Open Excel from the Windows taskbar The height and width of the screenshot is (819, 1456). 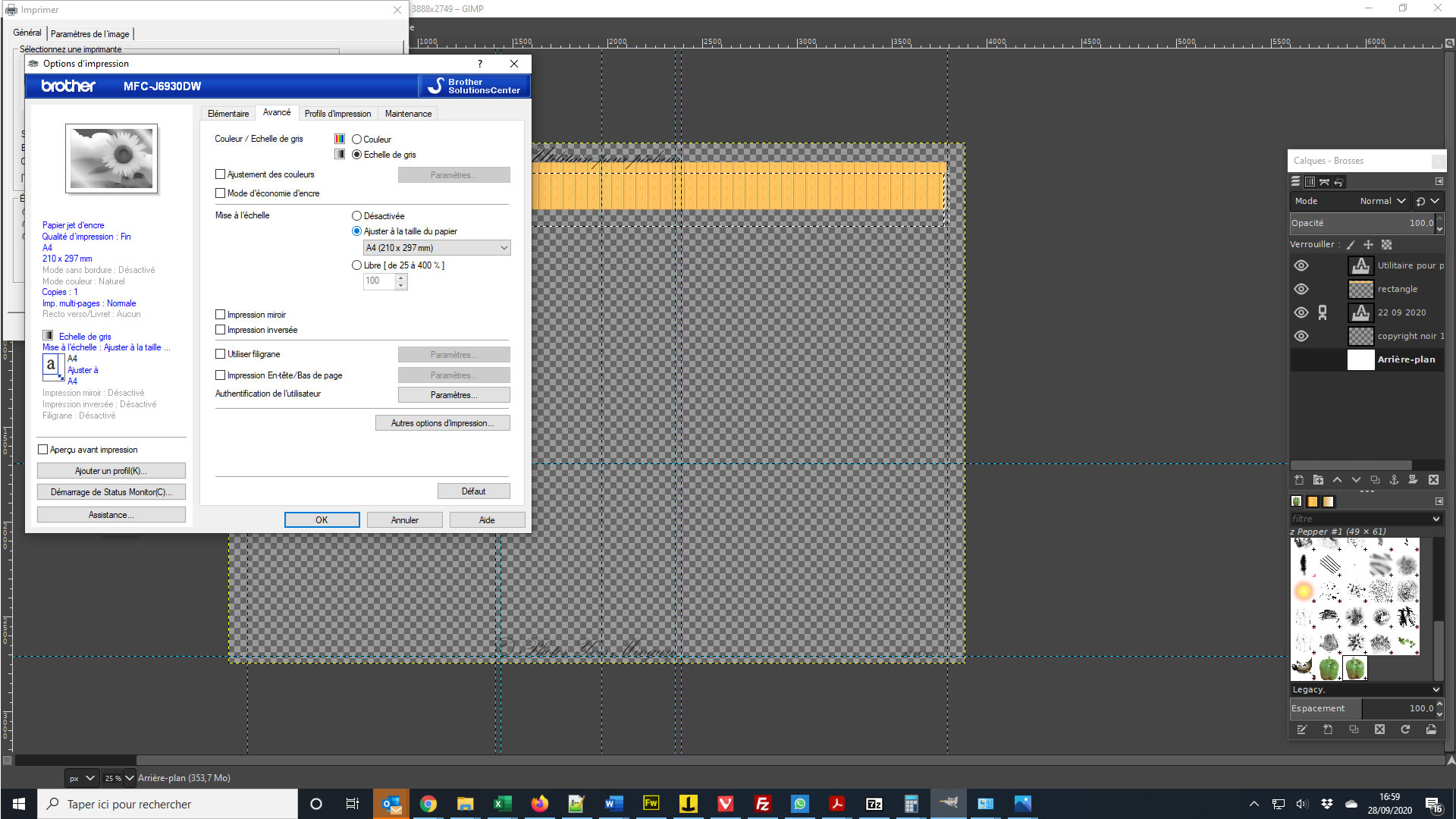[502, 804]
